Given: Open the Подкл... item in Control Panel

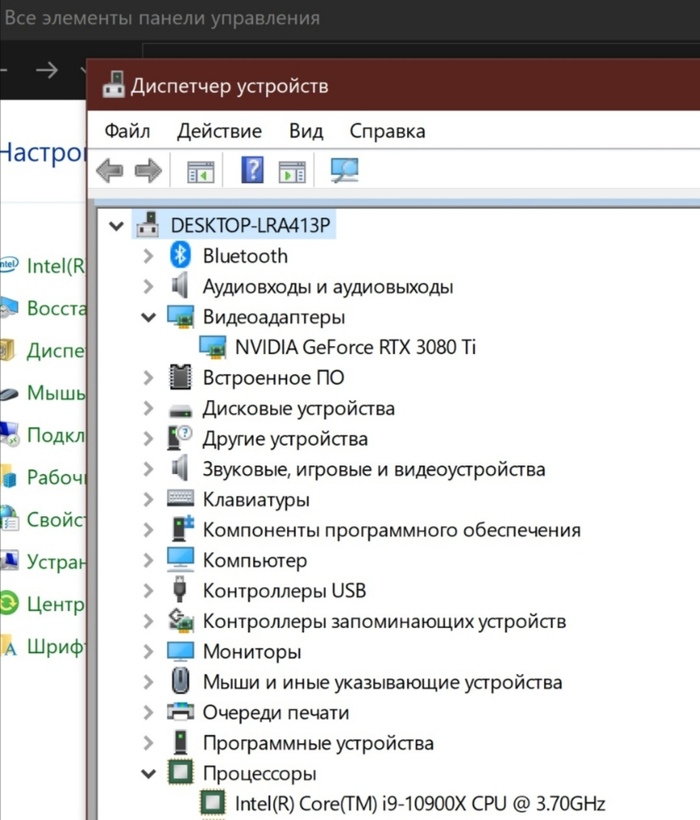Looking at the screenshot, I should (x=56, y=435).
